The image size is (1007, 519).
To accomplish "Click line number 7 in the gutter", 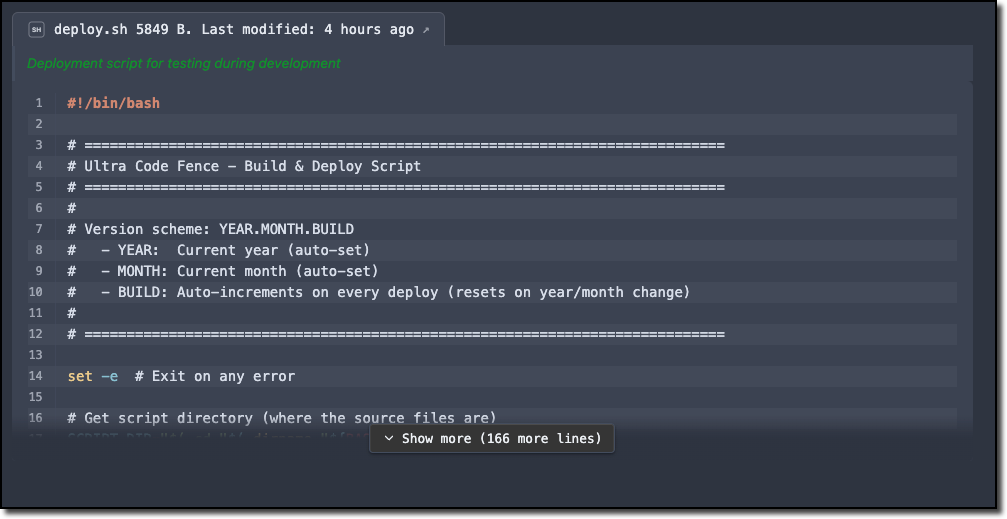I will [x=38, y=229].
